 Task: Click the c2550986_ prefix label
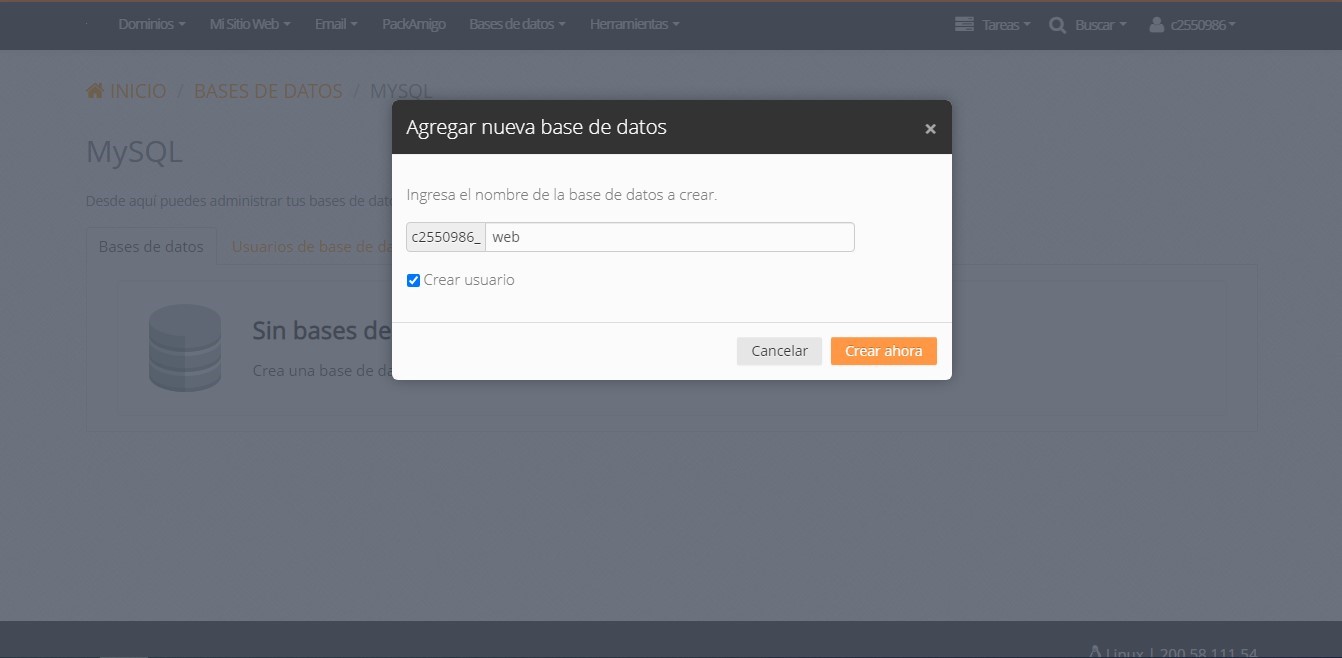(446, 237)
